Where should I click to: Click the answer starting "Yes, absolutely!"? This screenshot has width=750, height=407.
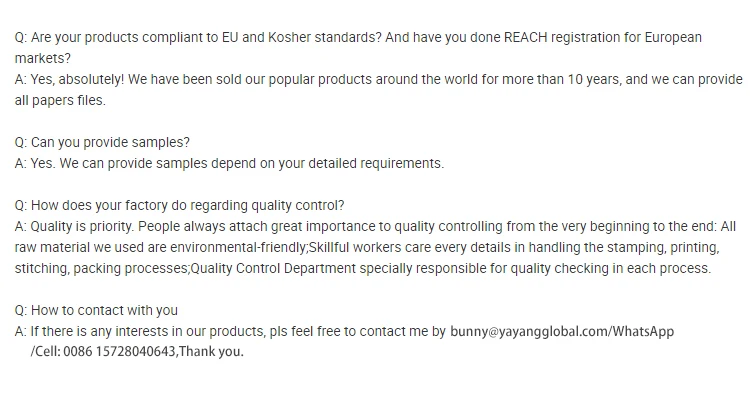coord(379,80)
